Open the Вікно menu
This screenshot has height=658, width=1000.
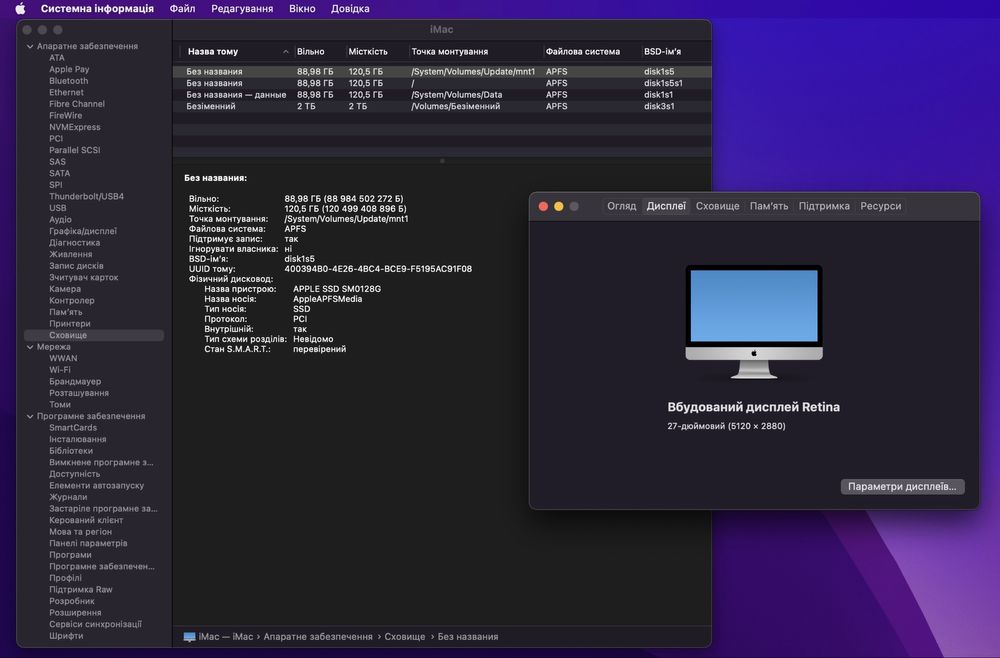pyautogui.click(x=302, y=9)
